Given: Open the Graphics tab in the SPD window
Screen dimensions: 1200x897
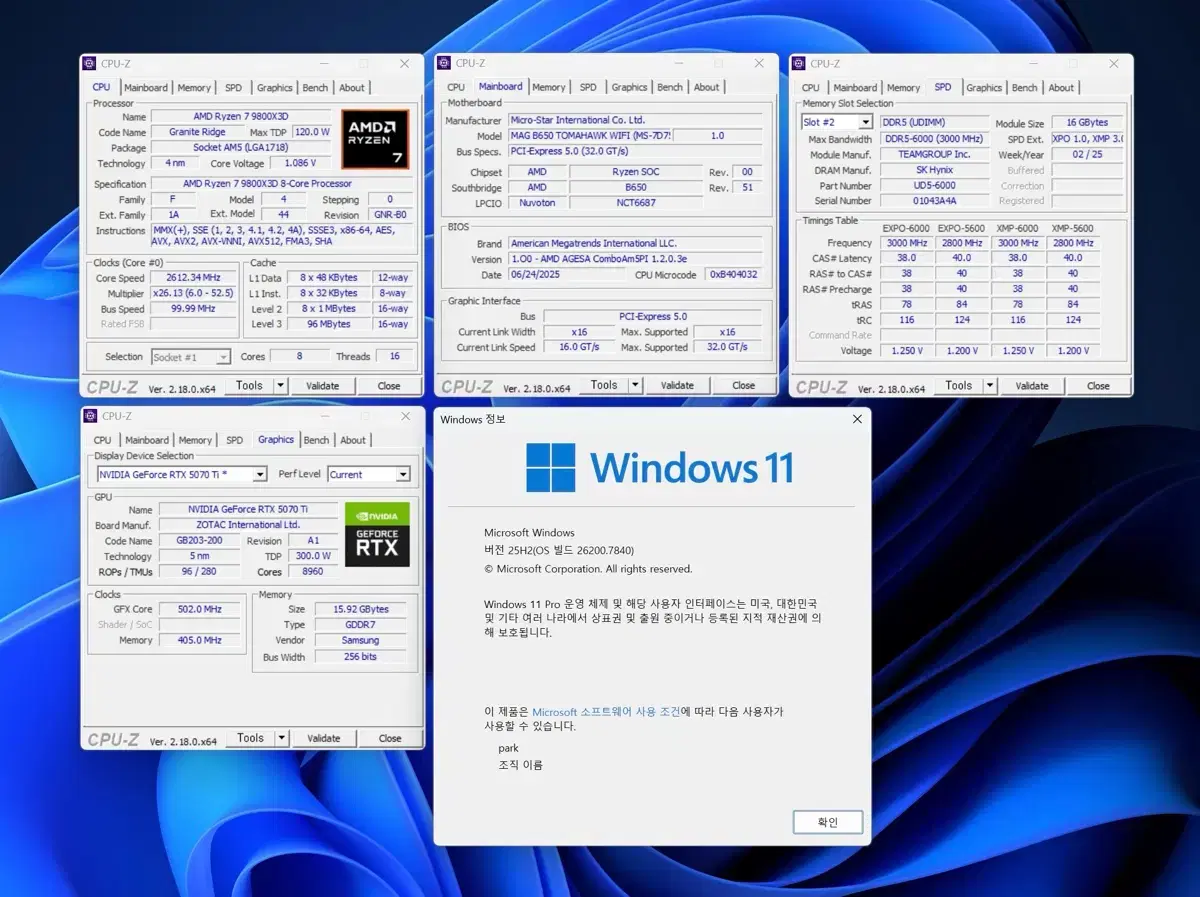Looking at the screenshot, I should point(984,88).
